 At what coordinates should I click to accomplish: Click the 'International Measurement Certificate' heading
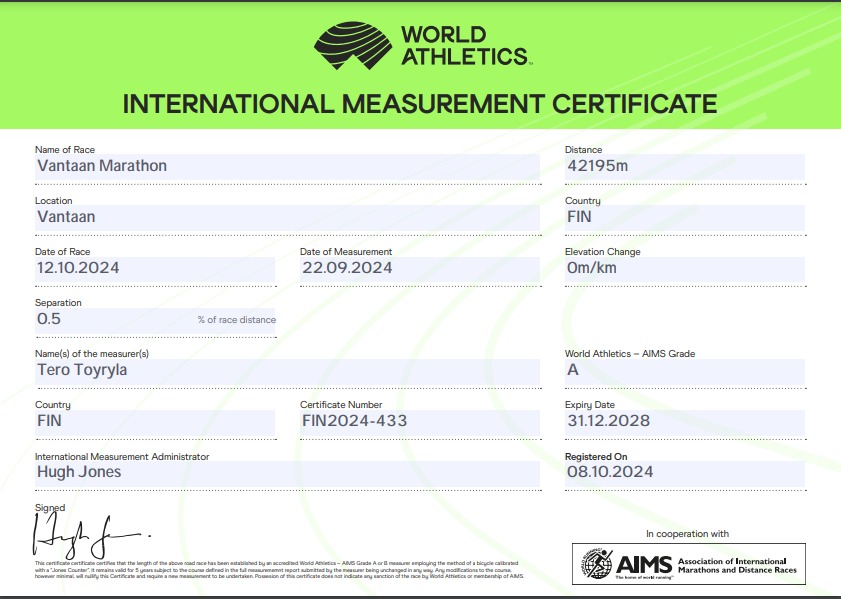point(420,104)
